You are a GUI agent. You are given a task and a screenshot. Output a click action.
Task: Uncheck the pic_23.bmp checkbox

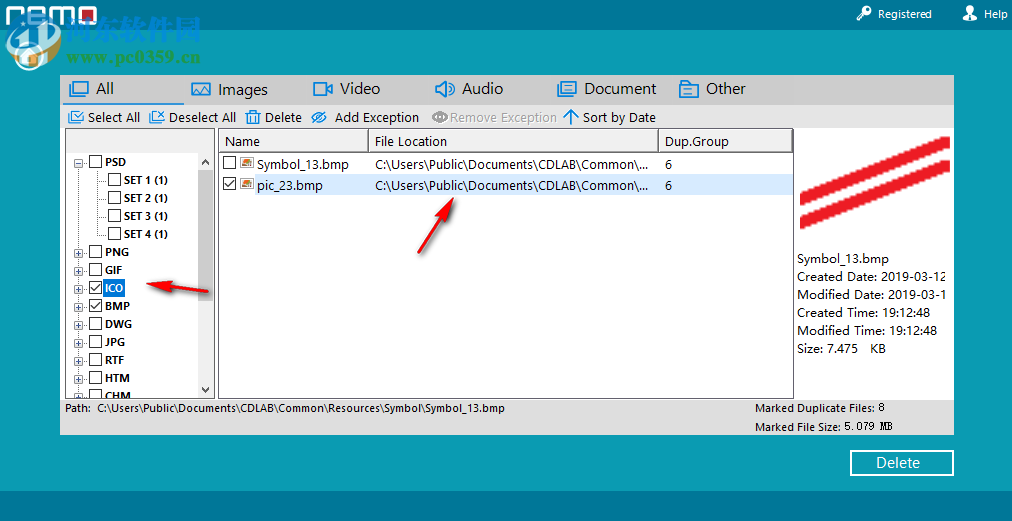(x=229, y=185)
